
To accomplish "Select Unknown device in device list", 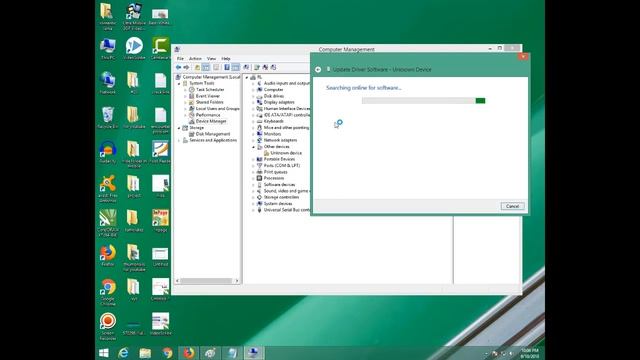I will 286,153.
